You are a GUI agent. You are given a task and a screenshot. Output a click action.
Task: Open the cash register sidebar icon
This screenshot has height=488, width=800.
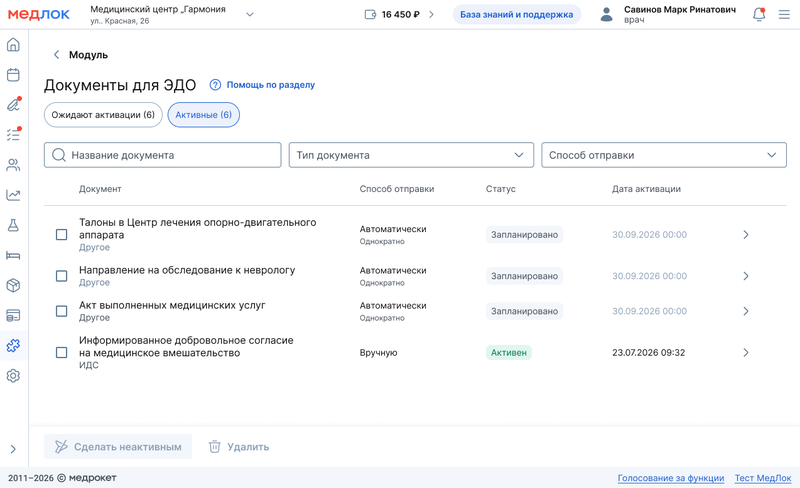coord(13,315)
